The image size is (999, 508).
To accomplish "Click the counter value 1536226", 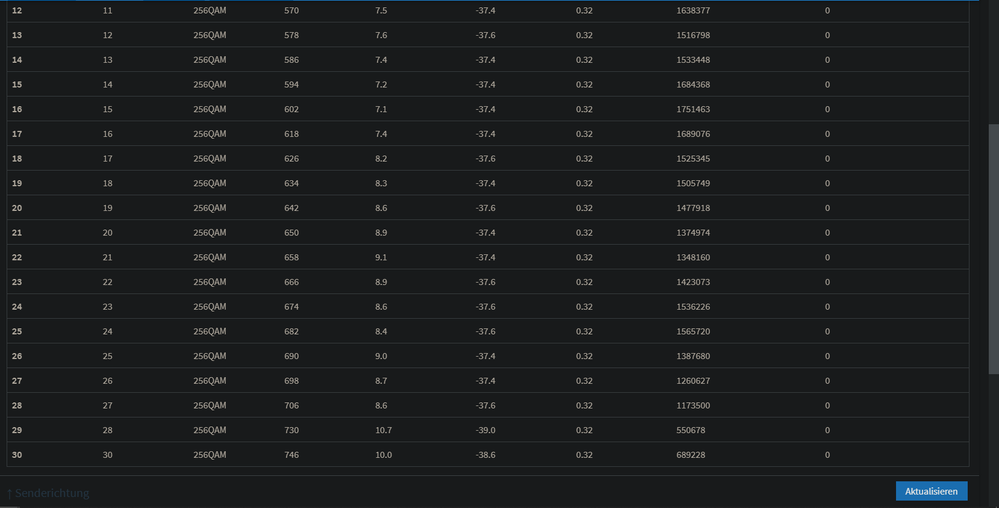I will click(693, 307).
